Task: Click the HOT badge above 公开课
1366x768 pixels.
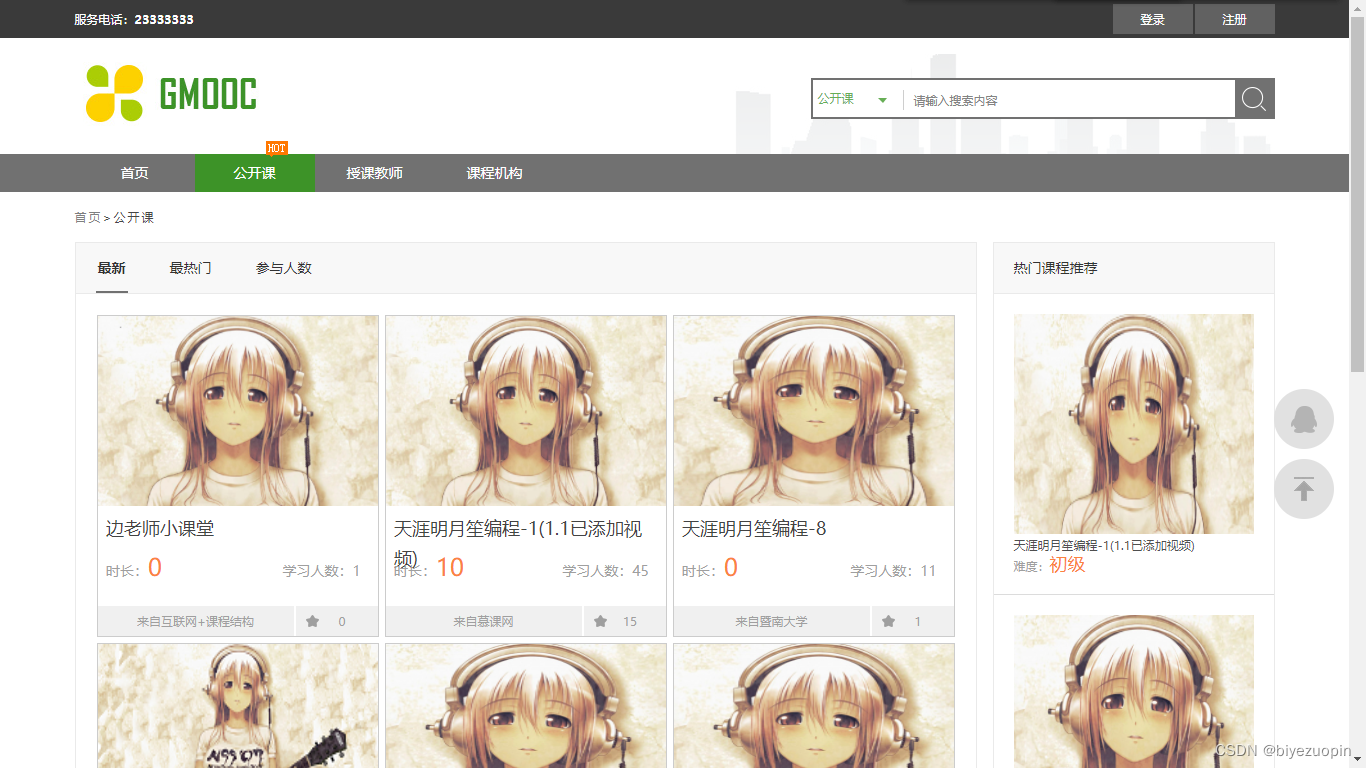Action: [x=276, y=148]
